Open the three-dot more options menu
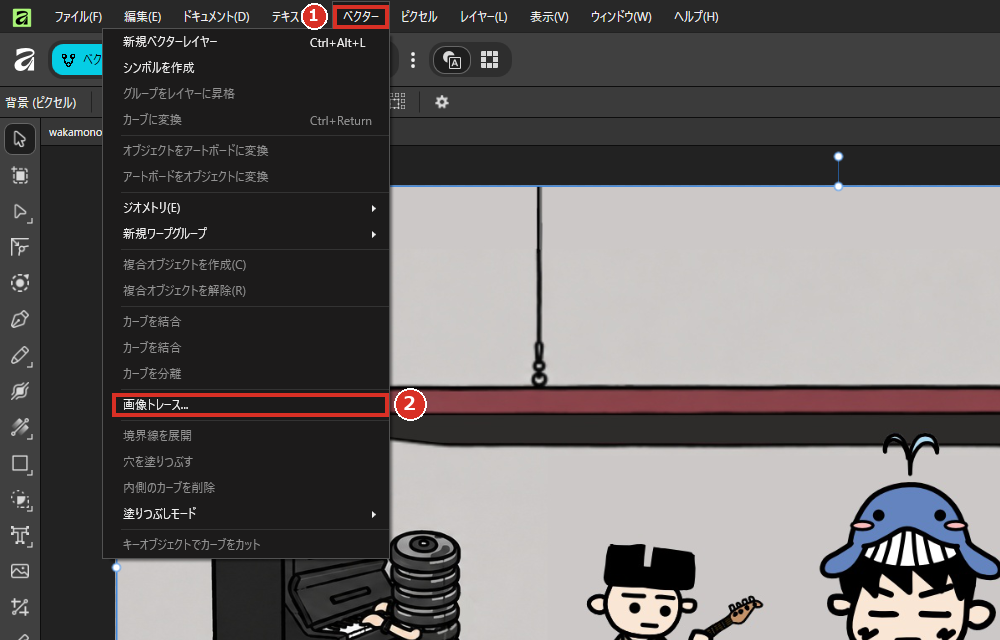This screenshot has height=640, width=1000. click(413, 60)
